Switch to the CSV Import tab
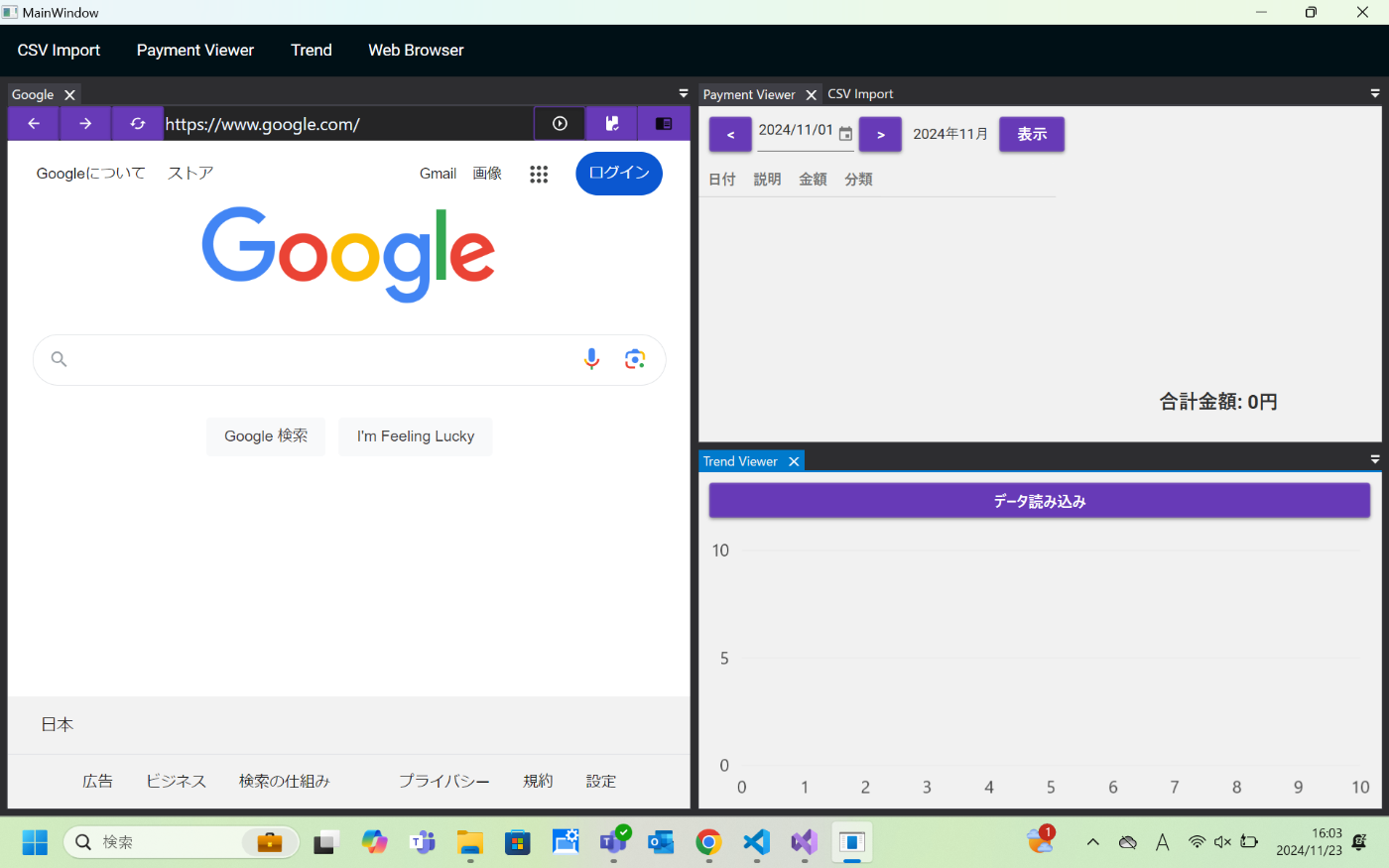The height and width of the screenshot is (868, 1389). click(x=860, y=94)
